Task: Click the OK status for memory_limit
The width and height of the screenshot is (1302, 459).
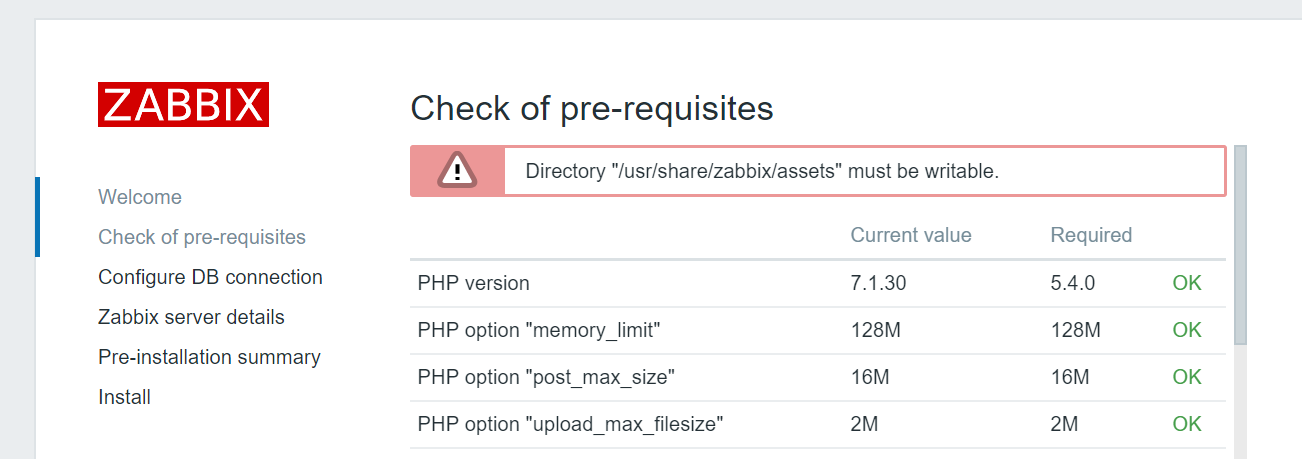Action: pyautogui.click(x=1187, y=330)
